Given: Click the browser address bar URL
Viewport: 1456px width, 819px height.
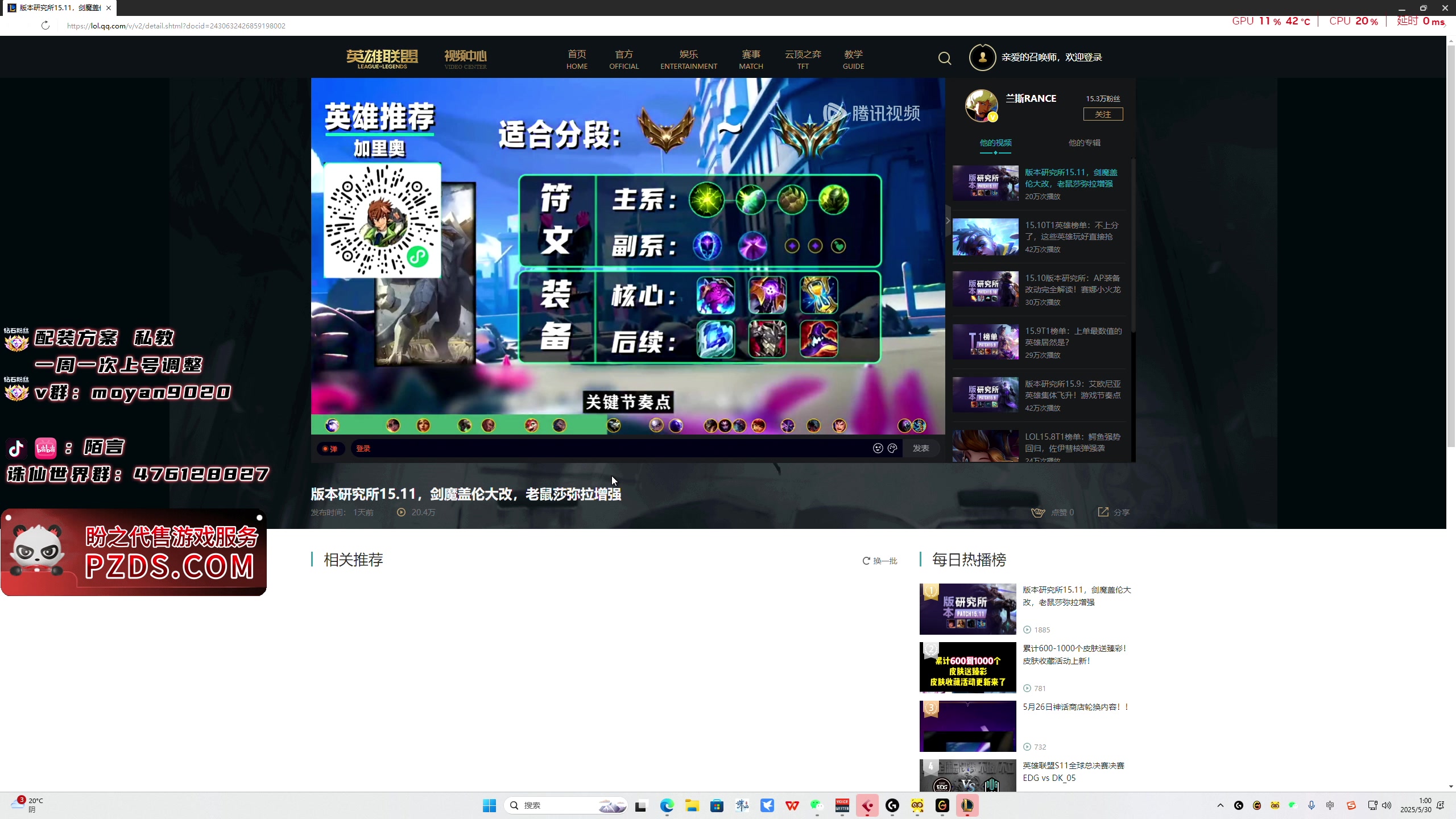Looking at the screenshot, I should [176, 26].
